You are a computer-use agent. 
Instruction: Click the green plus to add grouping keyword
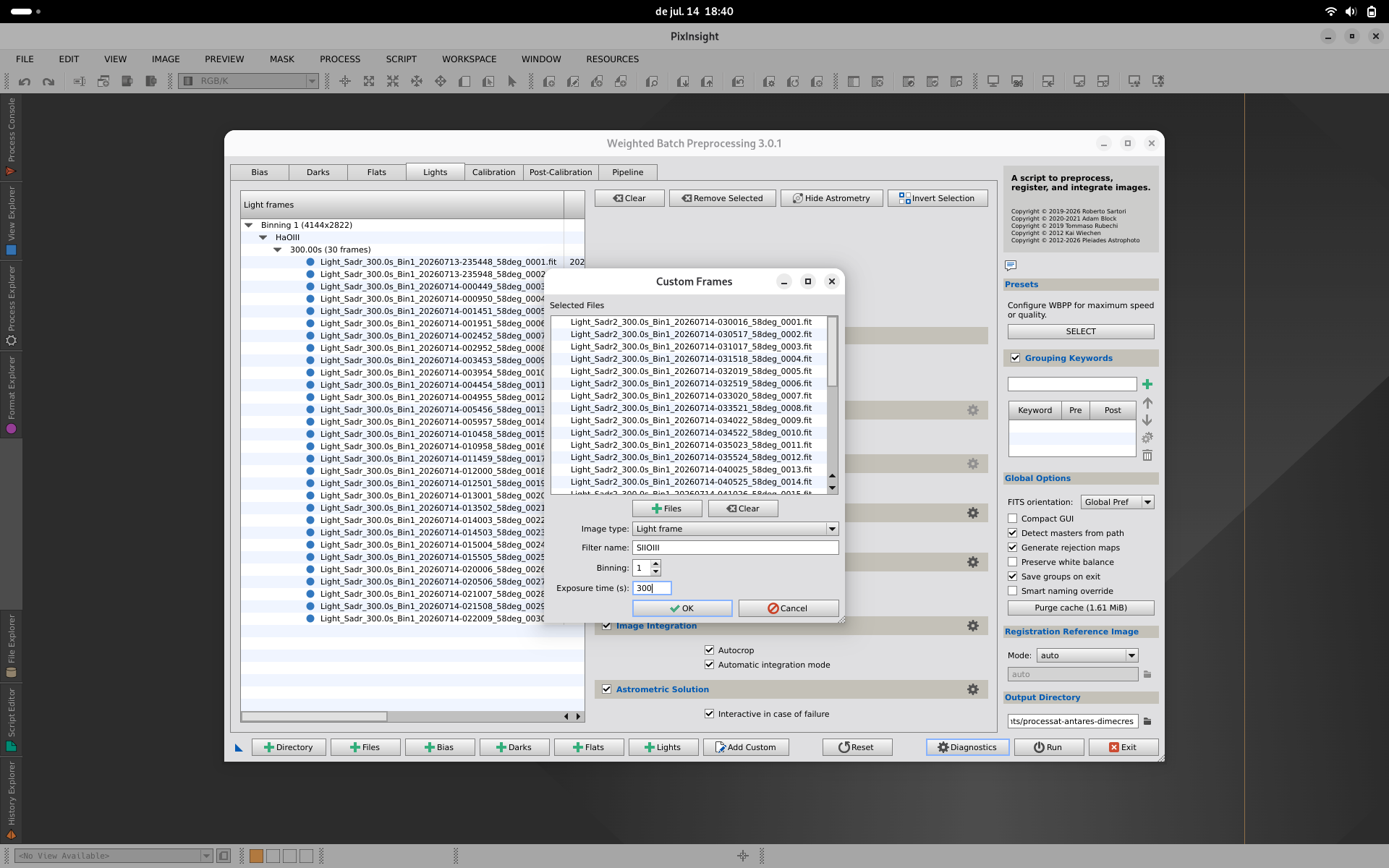[1147, 384]
